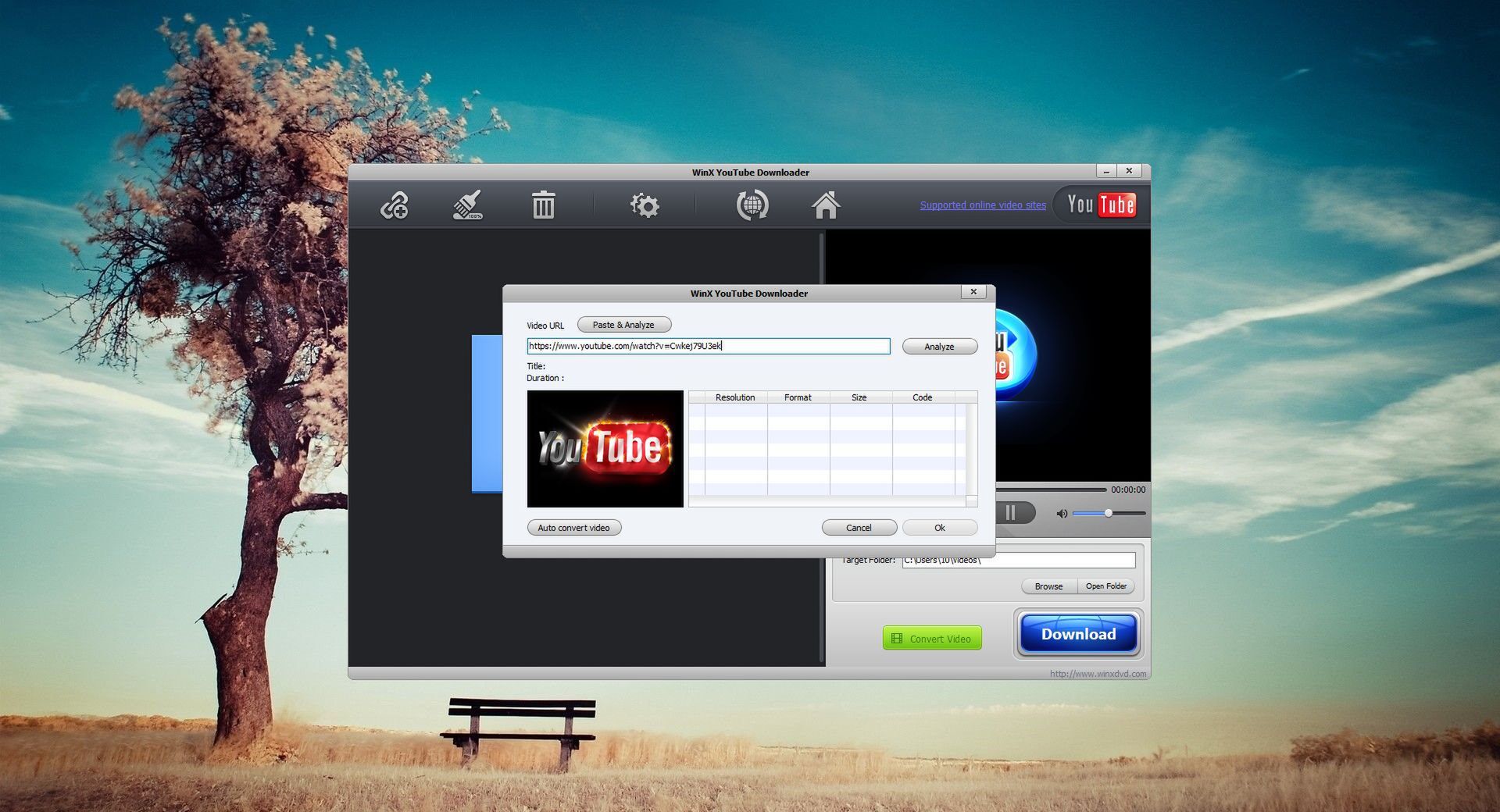This screenshot has width=1500, height=812.
Task: Click the playback progress bar
Action: pos(1051,490)
